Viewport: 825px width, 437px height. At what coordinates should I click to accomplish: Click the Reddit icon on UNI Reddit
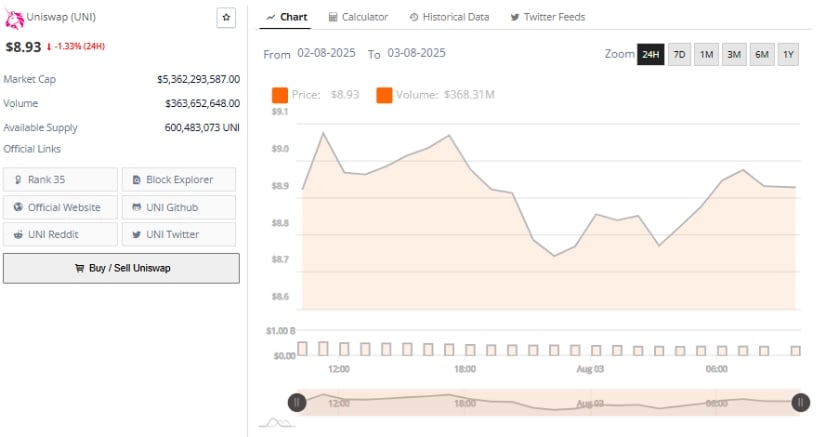18,235
